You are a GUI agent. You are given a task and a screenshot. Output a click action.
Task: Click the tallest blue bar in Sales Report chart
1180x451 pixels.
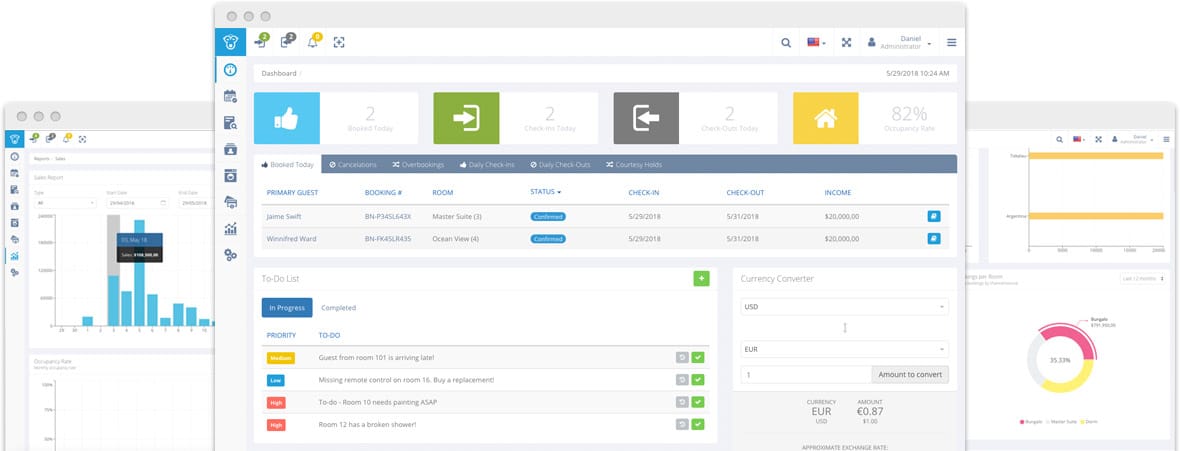click(139, 273)
